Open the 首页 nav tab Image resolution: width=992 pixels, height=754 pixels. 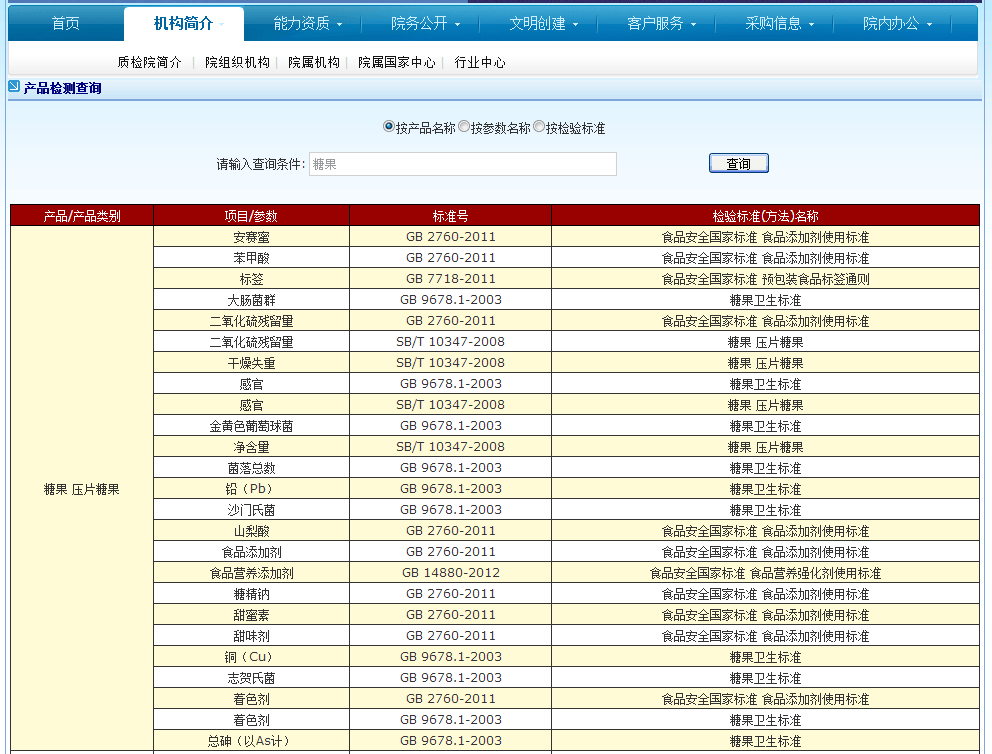point(66,23)
